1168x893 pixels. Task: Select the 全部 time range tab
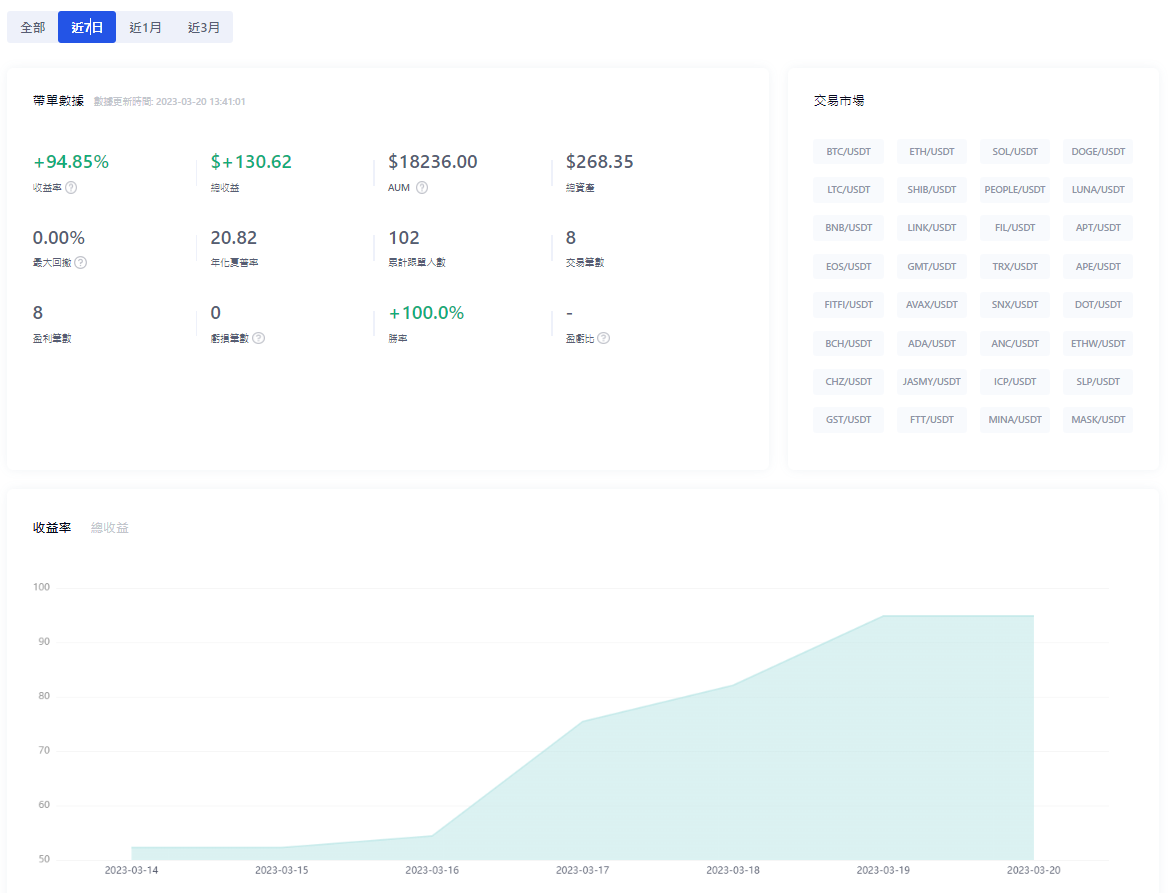33,27
